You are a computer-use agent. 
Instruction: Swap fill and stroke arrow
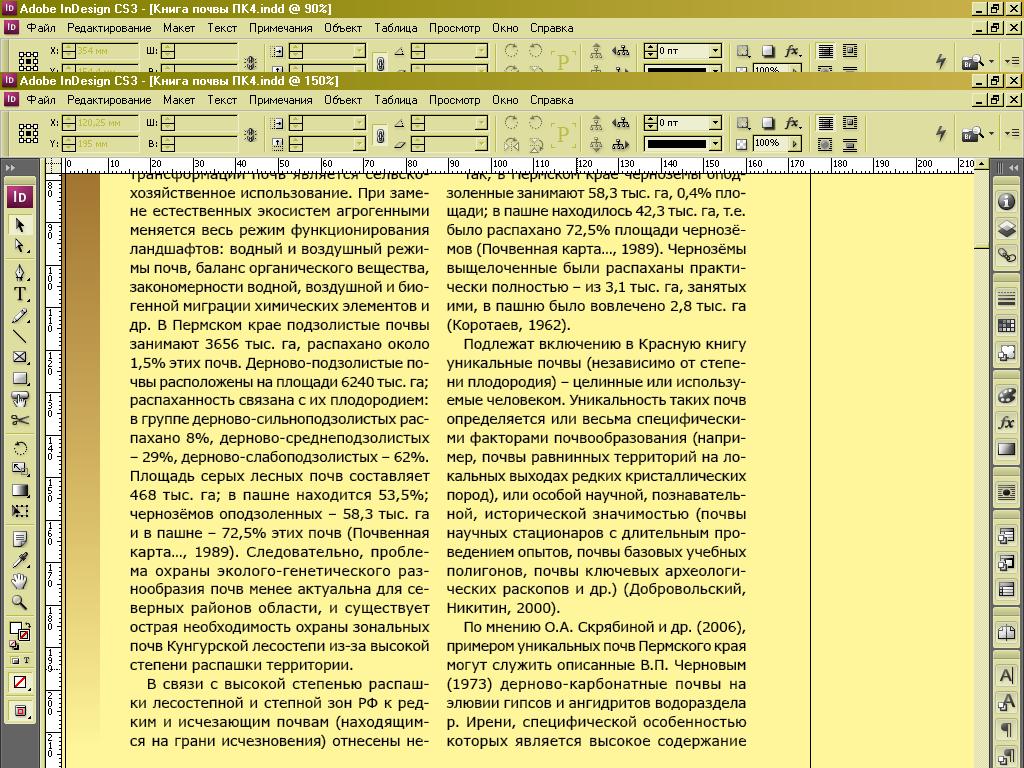pos(27,625)
